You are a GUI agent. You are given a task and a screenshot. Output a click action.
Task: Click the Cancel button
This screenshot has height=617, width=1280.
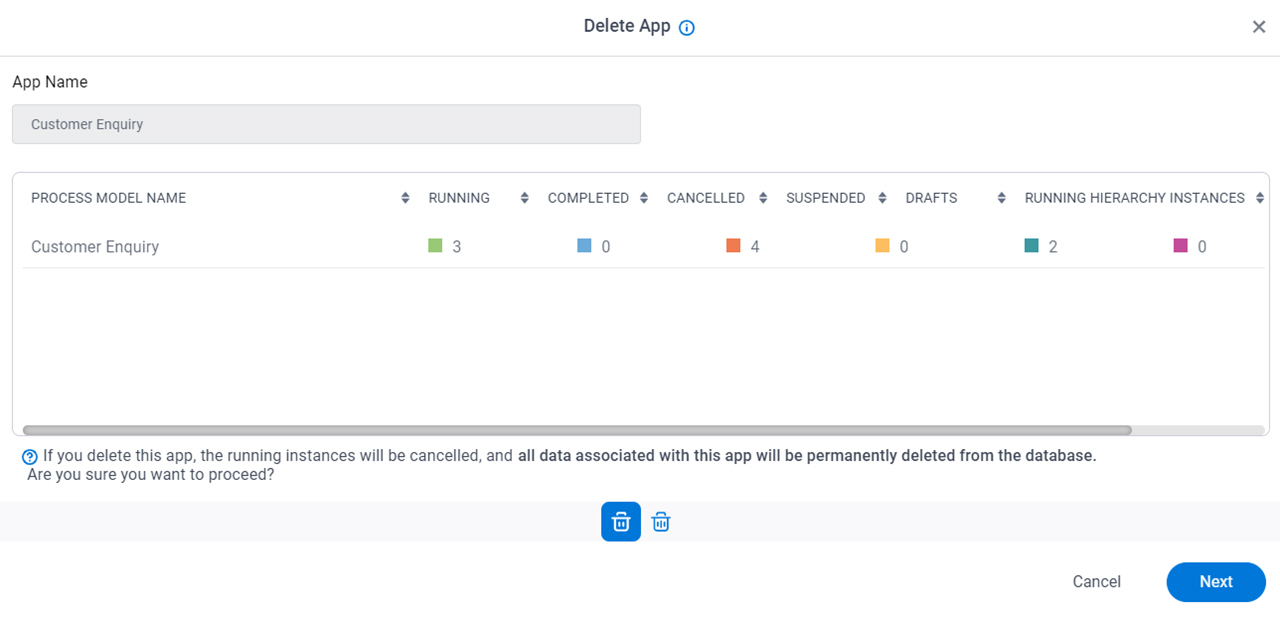(x=1097, y=582)
